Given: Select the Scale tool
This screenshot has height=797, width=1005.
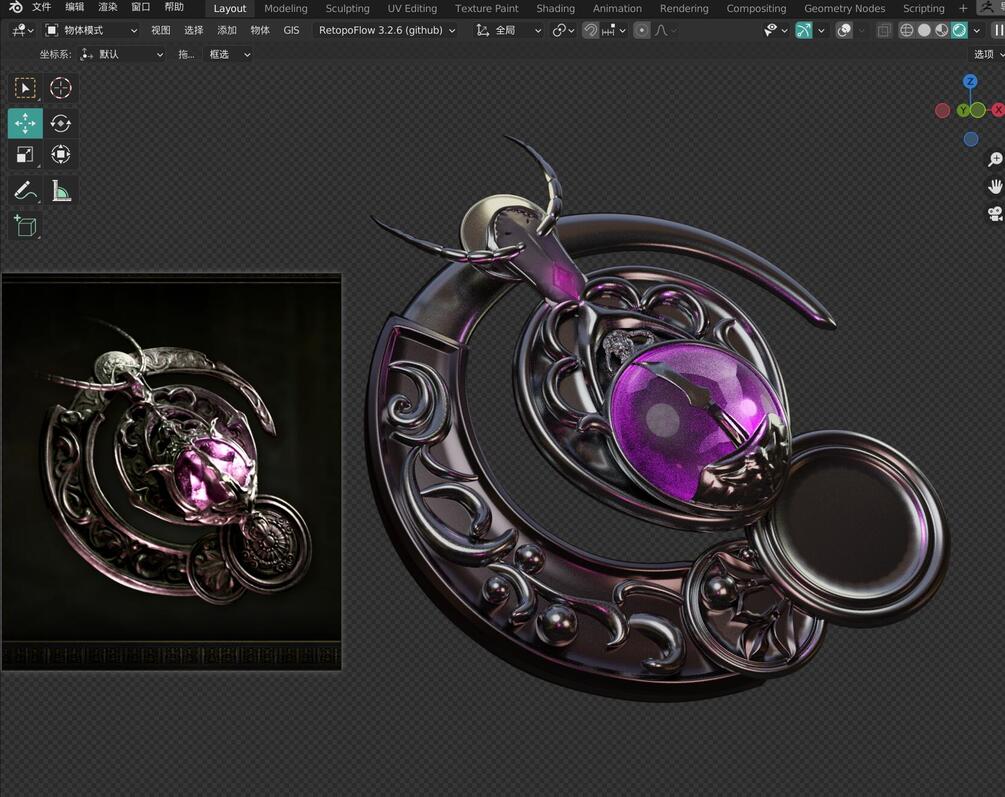Looking at the screenshot, I should pos(25,155).
